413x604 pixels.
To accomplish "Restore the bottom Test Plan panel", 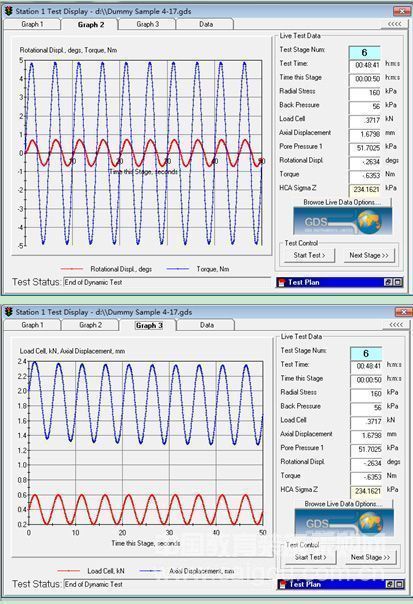I will (x=390, y=584).
